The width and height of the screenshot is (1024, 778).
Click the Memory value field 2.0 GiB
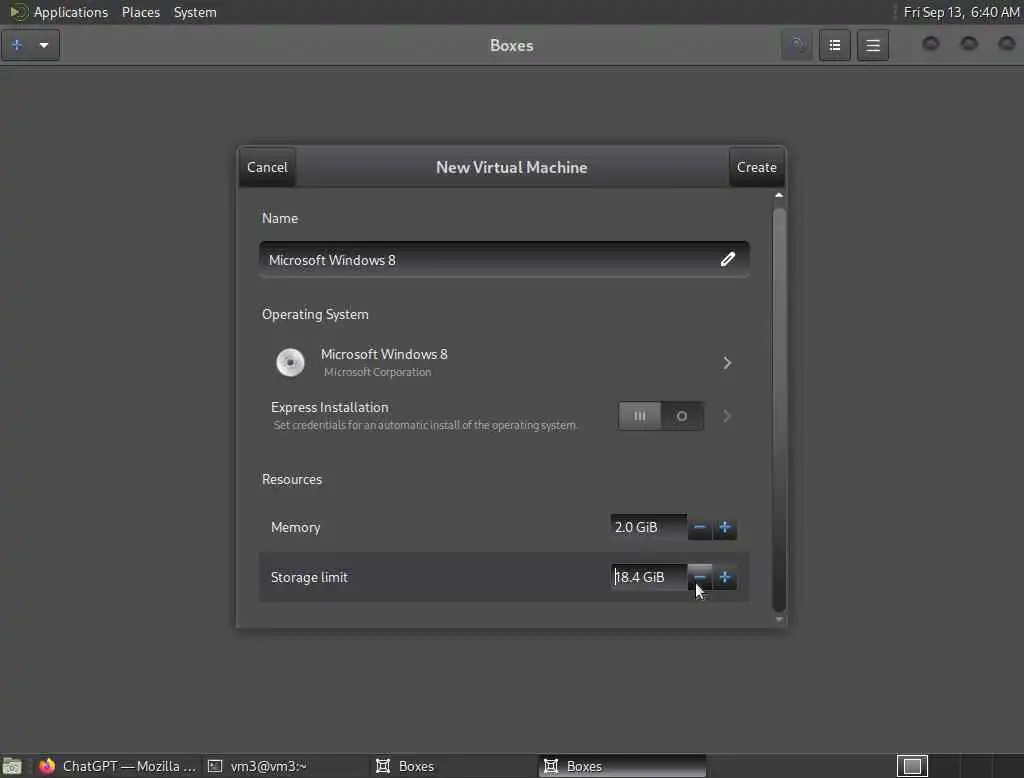pyautogui.click(x=648, y=527)
